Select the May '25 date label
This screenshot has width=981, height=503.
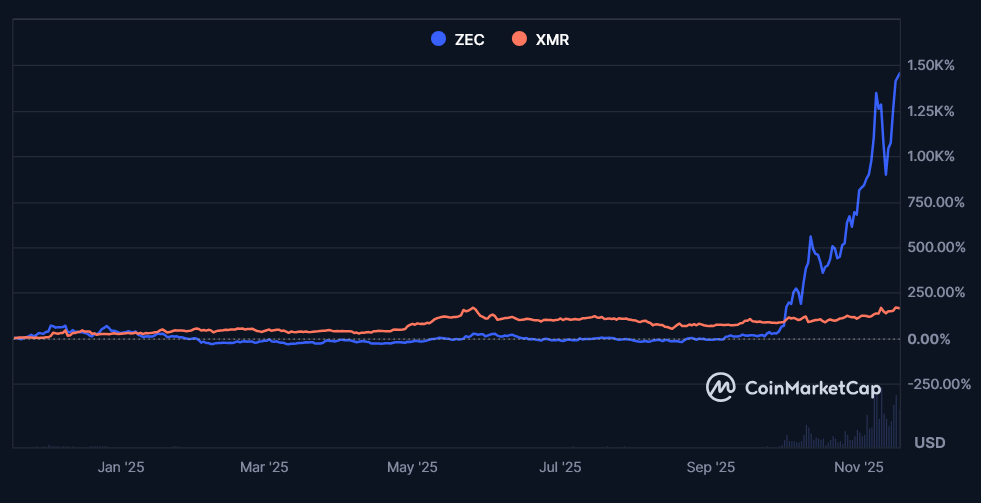(x=412, y=467)
